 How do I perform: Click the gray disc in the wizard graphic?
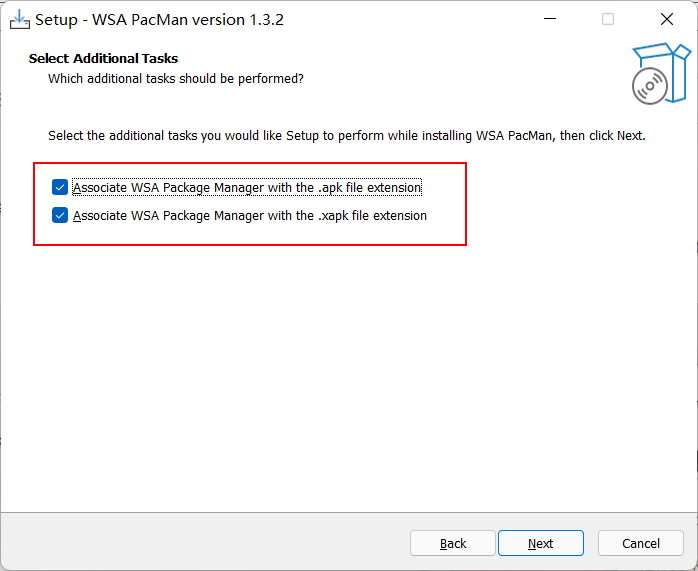tap(649, 86)
